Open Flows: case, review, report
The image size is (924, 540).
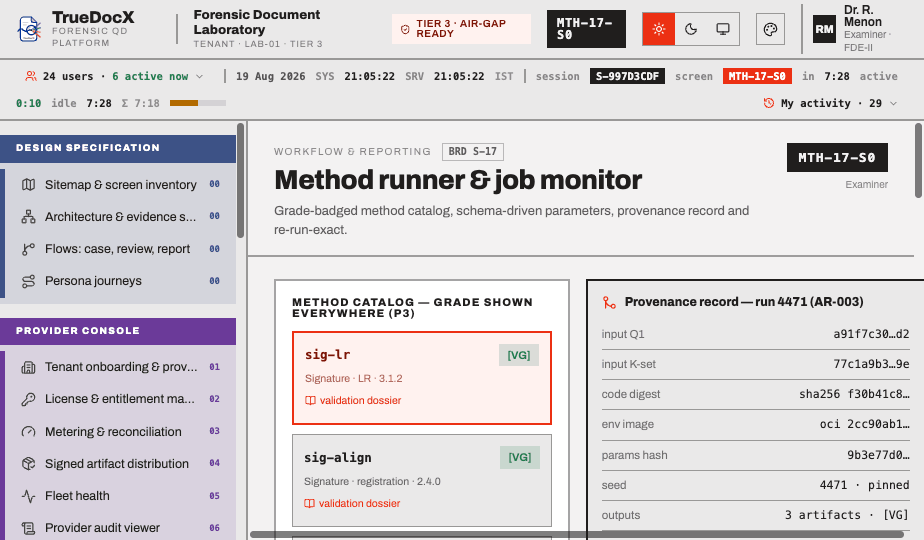(120, 249)
